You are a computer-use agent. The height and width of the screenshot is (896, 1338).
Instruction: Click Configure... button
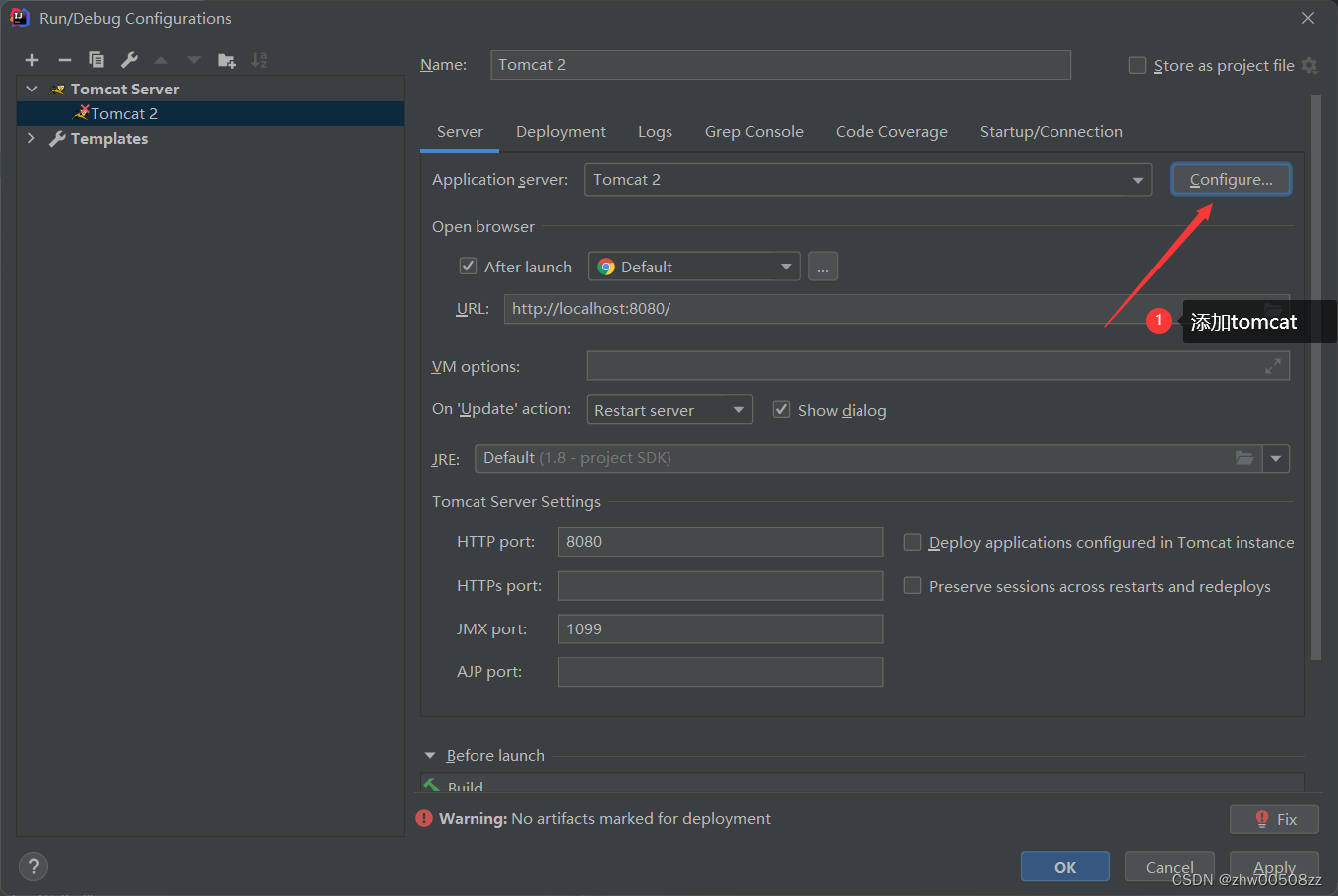(x=1232, y=179)
